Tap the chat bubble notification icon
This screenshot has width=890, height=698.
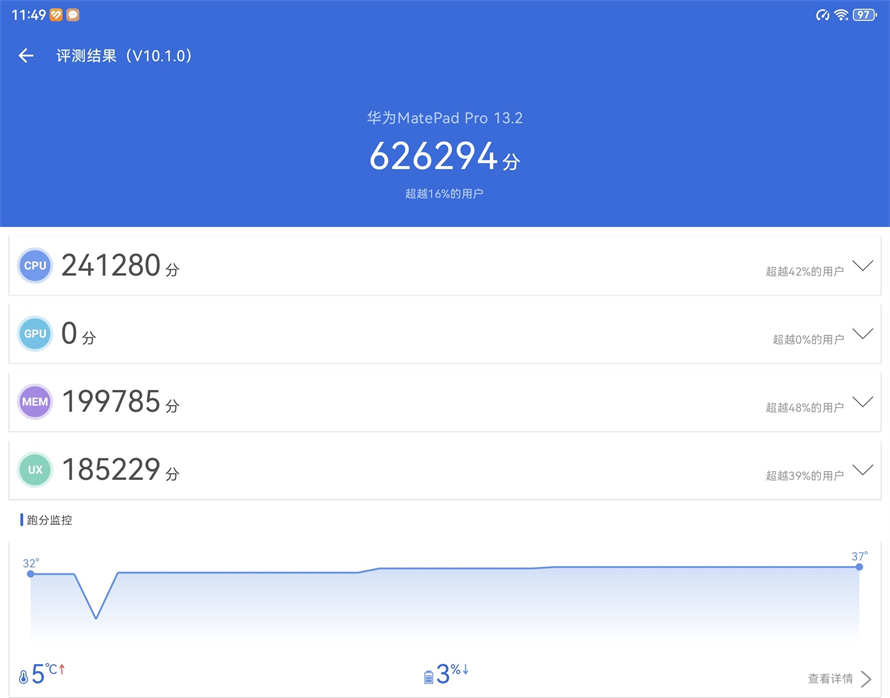click(73, 15)
